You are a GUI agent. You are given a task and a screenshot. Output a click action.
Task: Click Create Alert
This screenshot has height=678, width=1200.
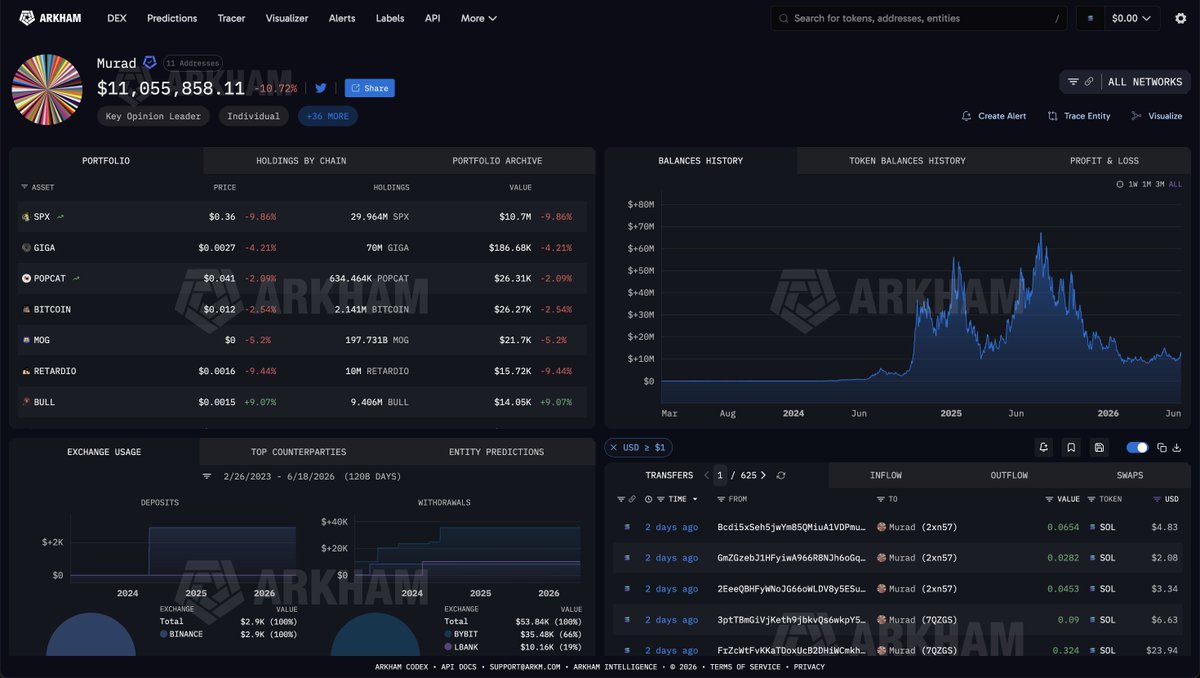[994, 116]
